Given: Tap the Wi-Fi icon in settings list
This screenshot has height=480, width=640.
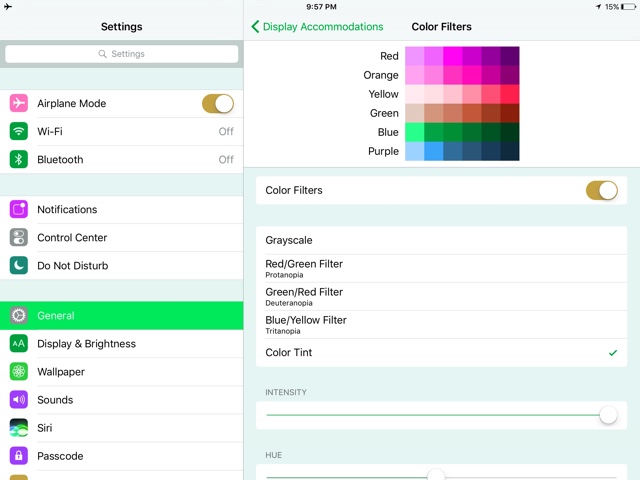Looking at the screenshot, I should pos(19,131).
